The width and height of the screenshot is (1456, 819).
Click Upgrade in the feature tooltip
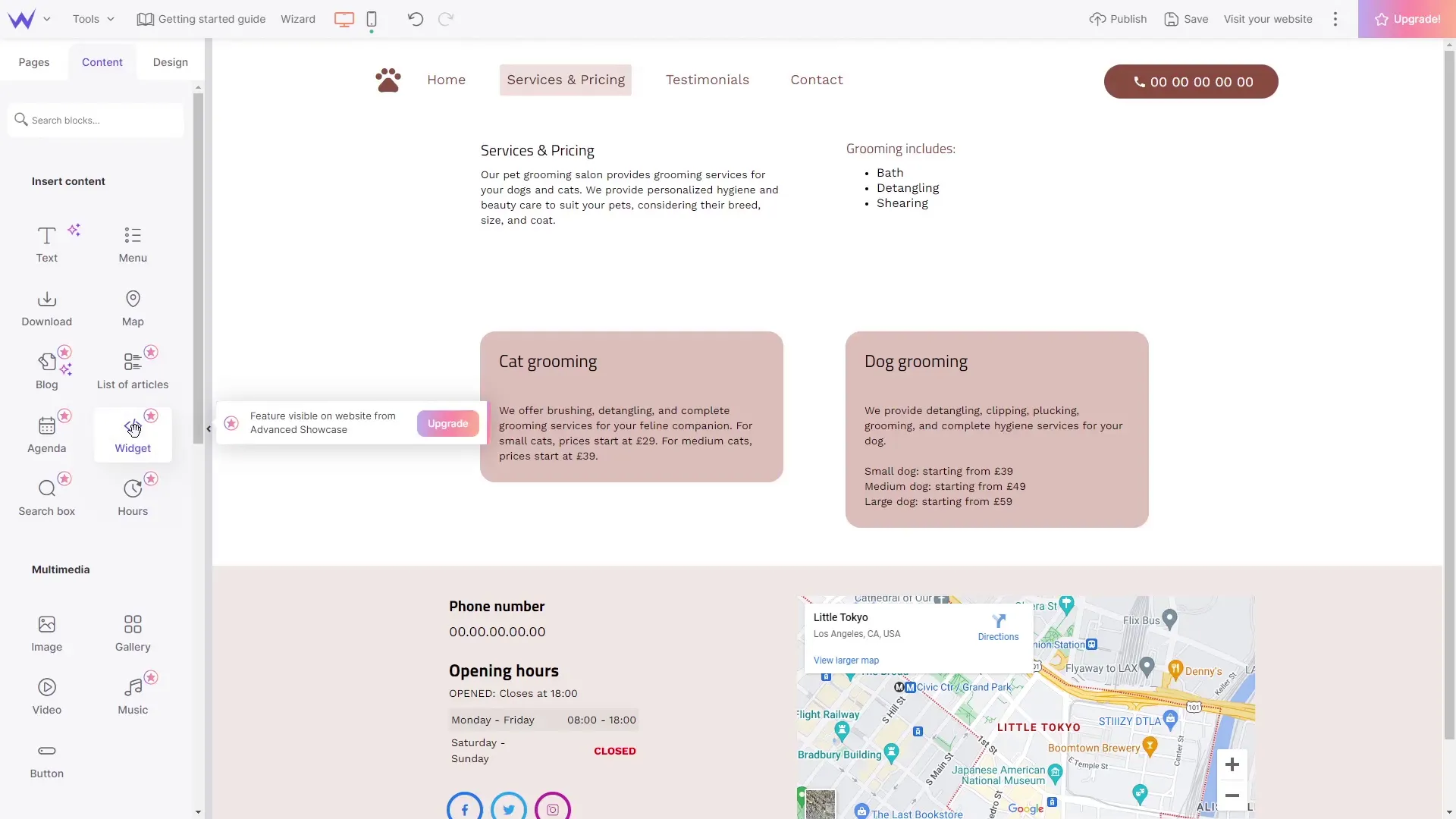click(x=447, y=423)
